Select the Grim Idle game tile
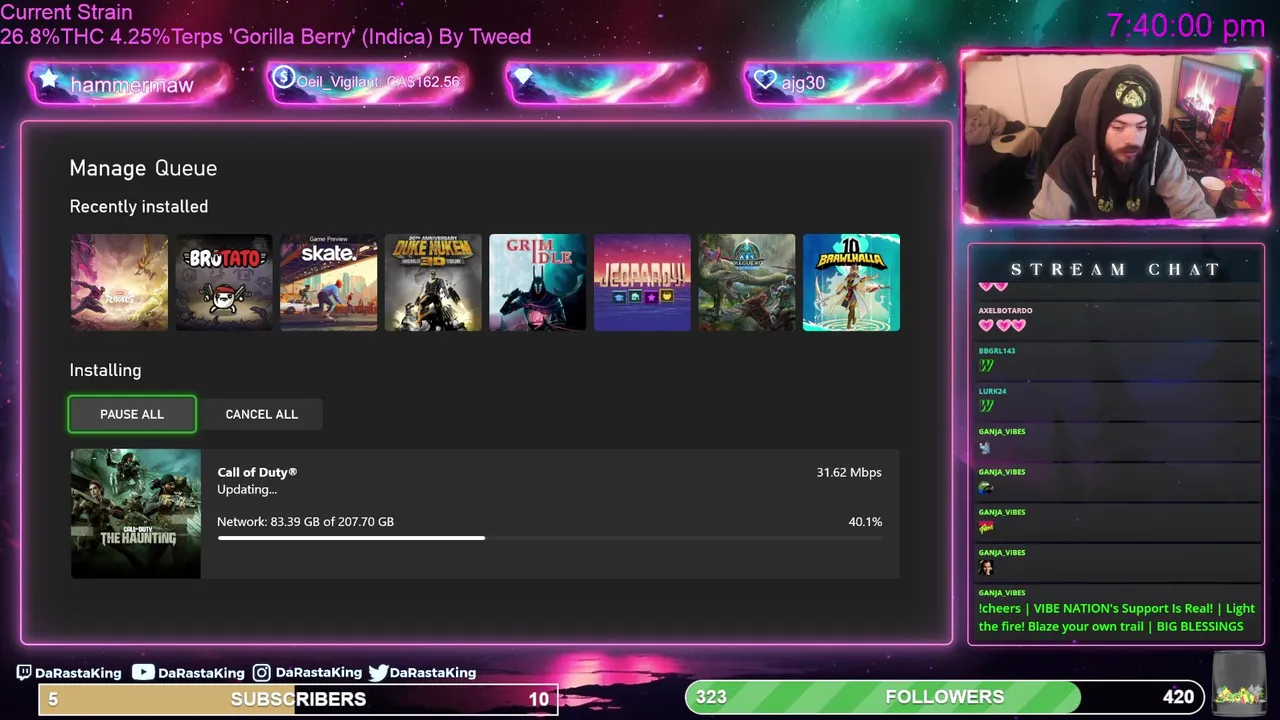The image size is (1280, 720). coord(537,282)
